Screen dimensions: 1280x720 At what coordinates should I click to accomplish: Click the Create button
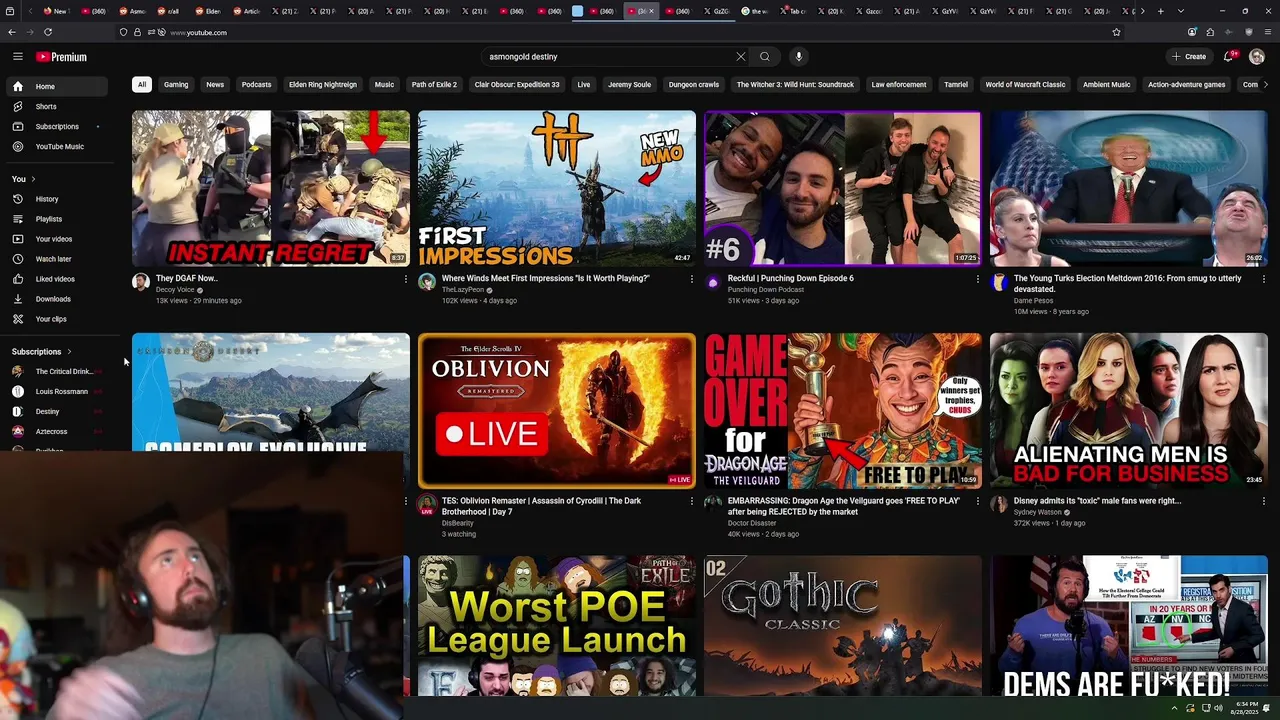tap(1189, 57)
